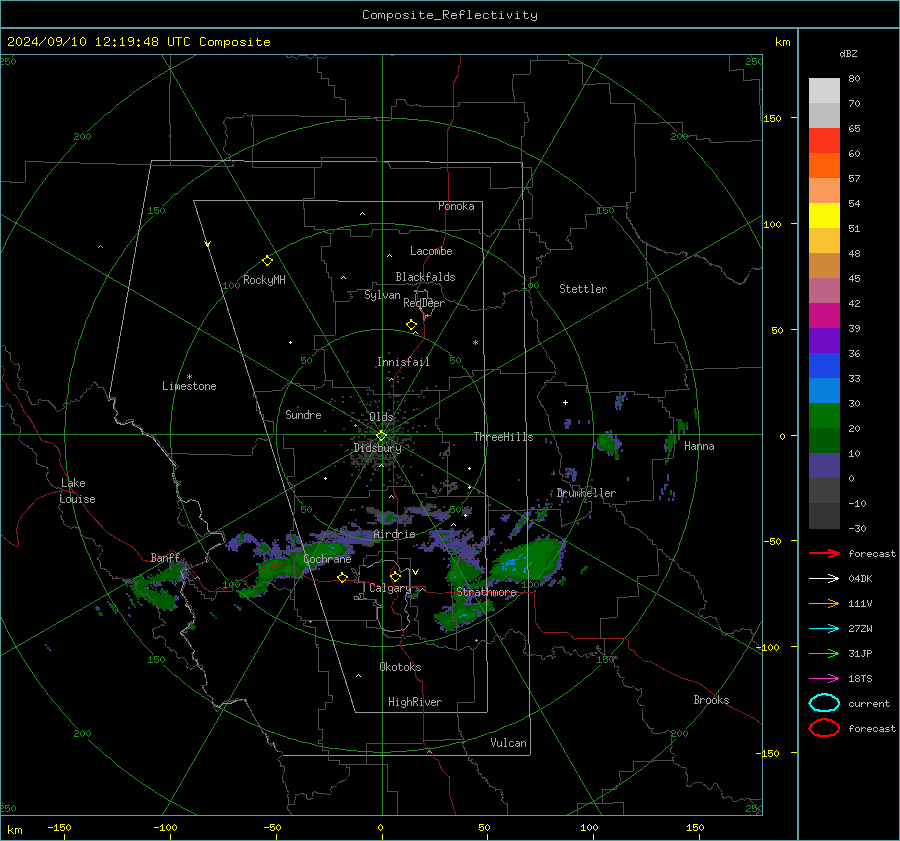This screenshot has height=841, width=900.
Task: Click the Limestone label
Action: 189,386
